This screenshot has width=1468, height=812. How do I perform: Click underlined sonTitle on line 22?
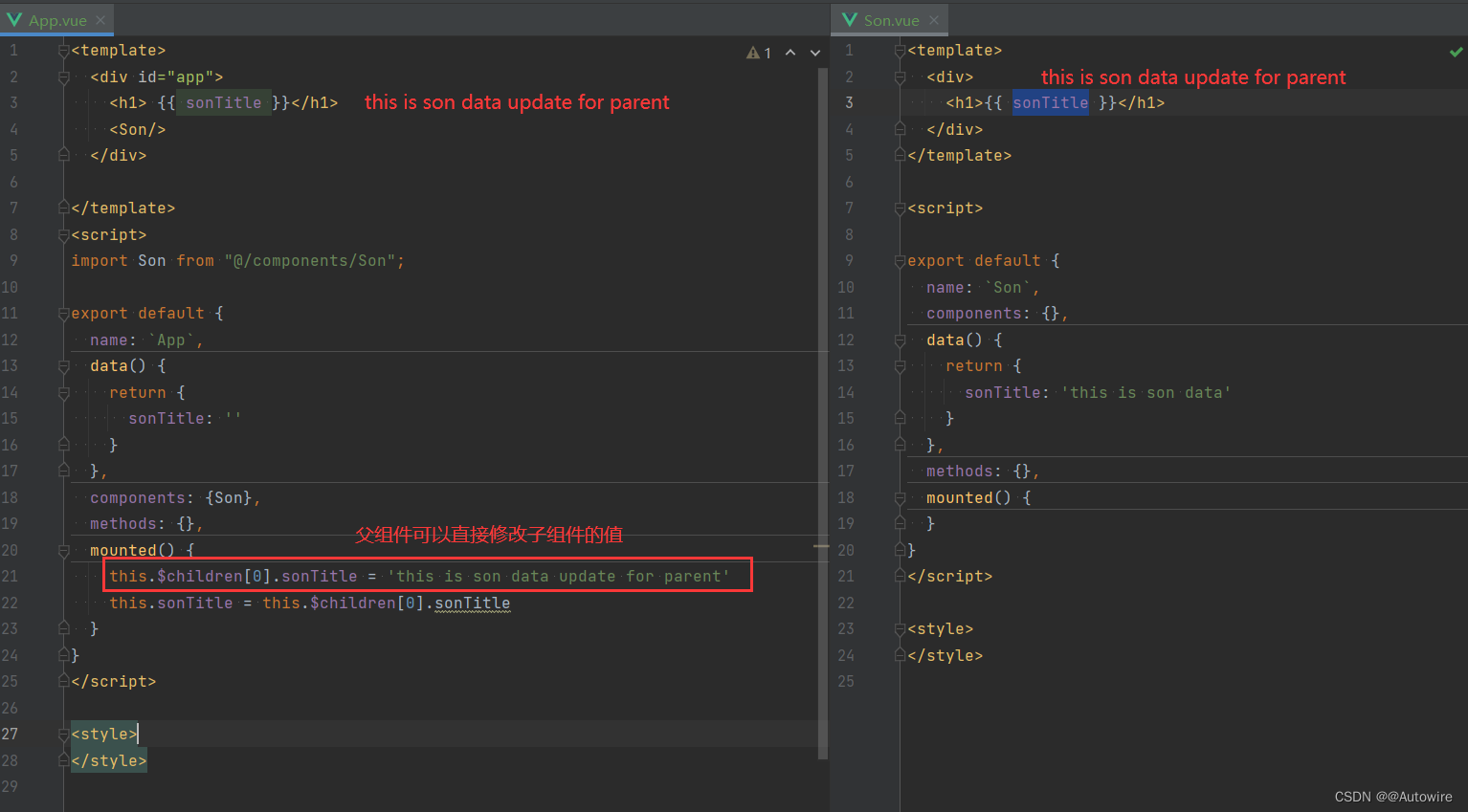click(x=473, y=603)
